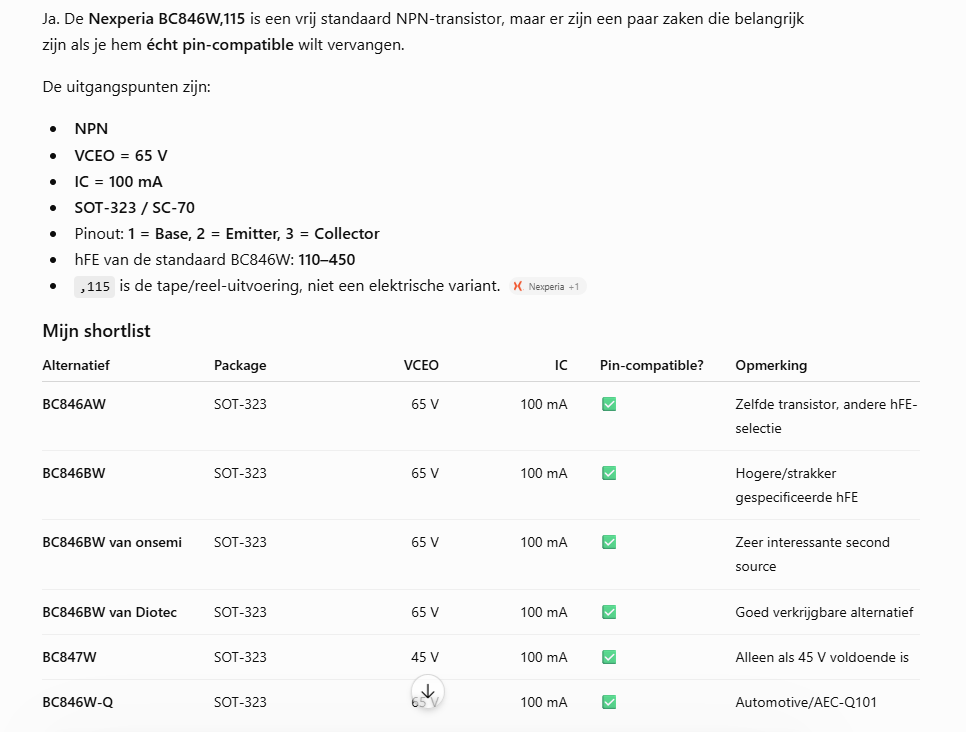Click the green checkmark for BC846BW

609,473
